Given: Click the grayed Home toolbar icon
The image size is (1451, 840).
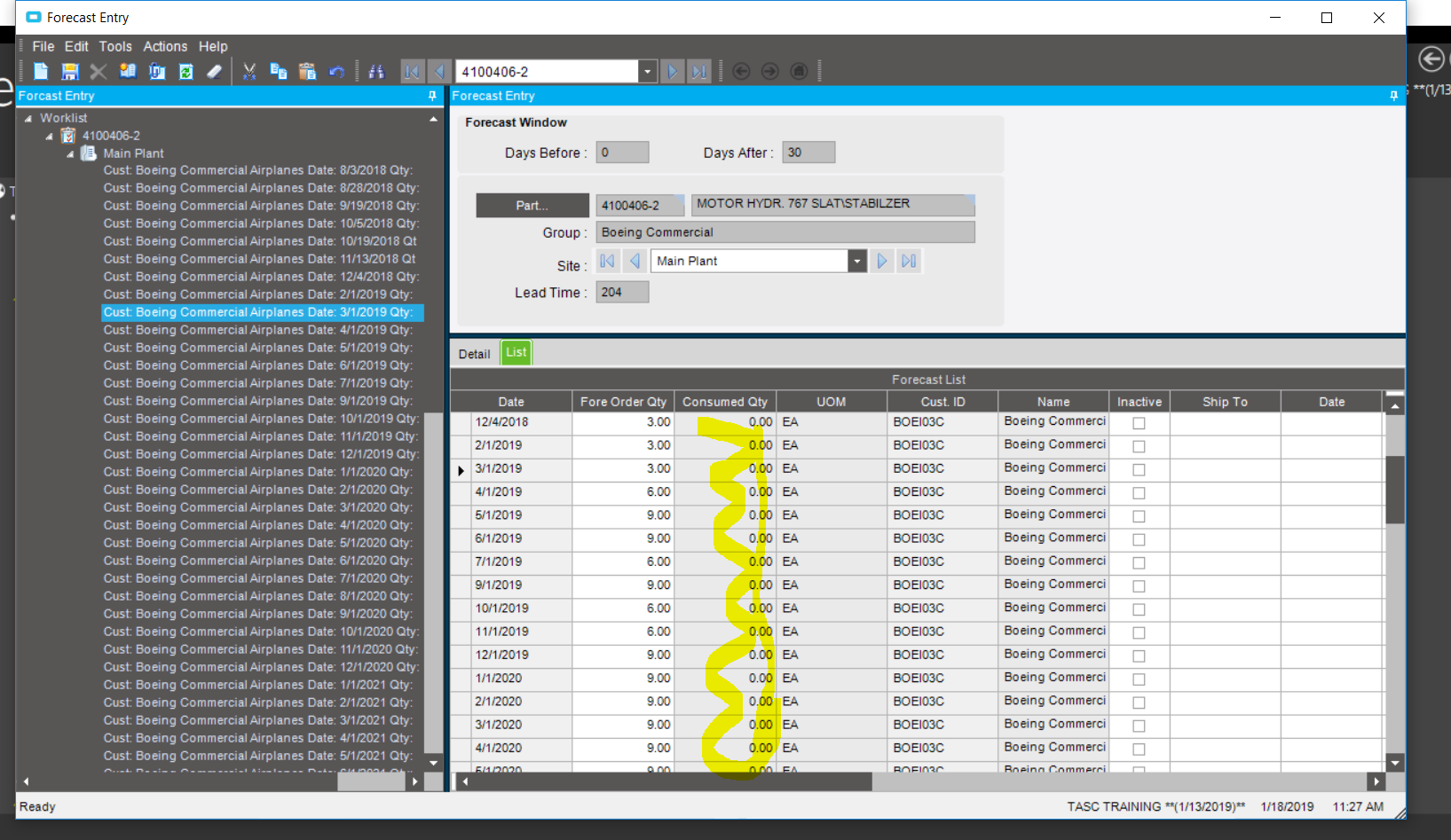Looking at the screenshot, I should coord(799,71).
